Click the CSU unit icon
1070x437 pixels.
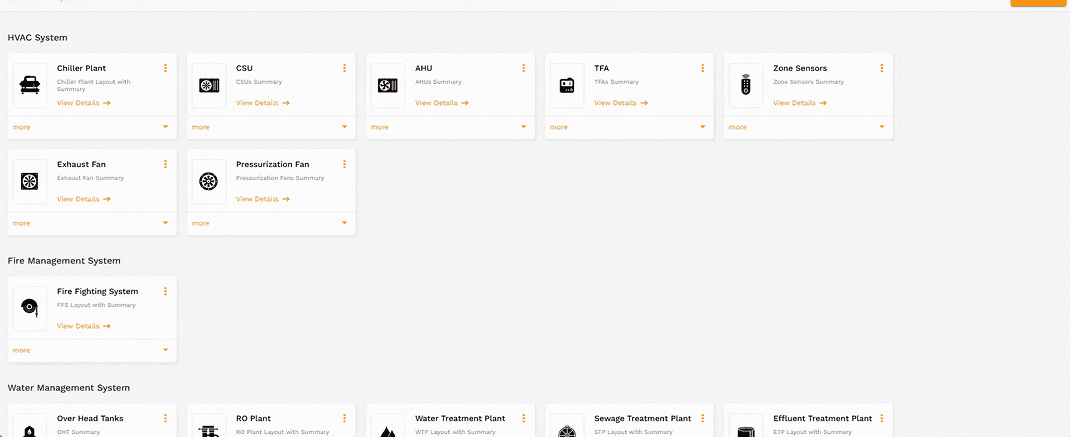(209, 85)
